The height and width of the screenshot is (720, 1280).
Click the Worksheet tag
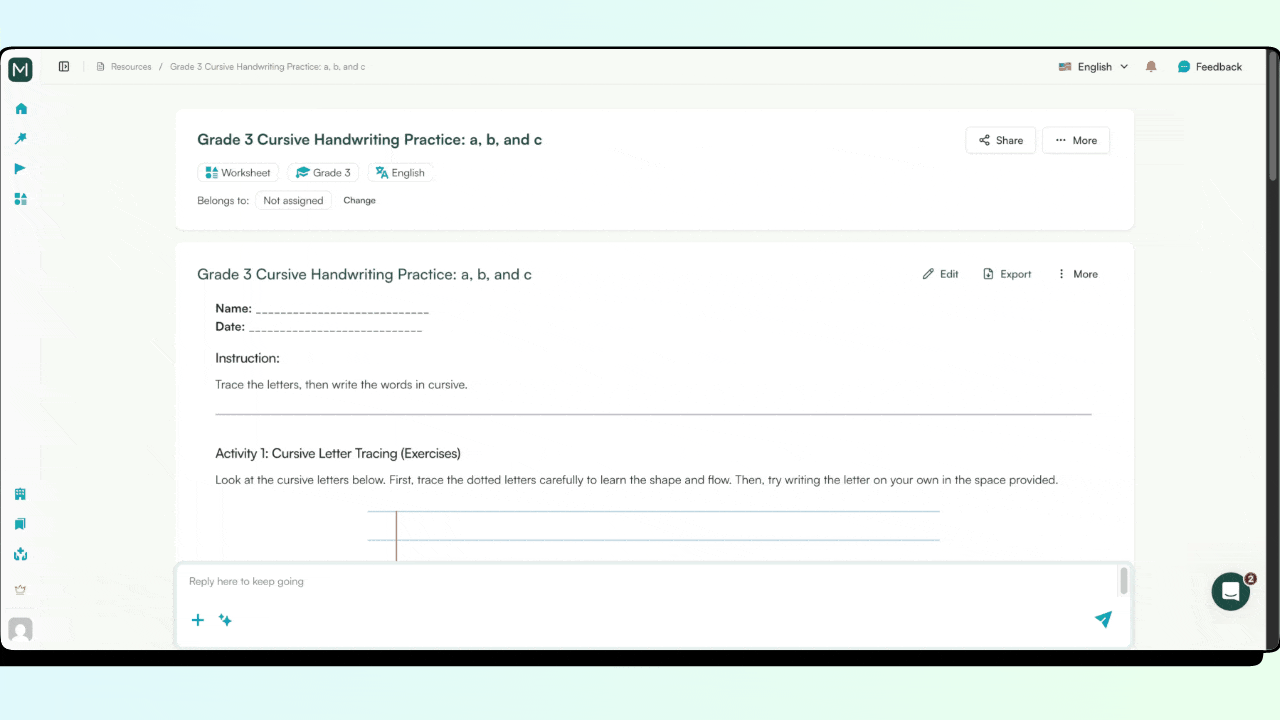coord(238,173)
